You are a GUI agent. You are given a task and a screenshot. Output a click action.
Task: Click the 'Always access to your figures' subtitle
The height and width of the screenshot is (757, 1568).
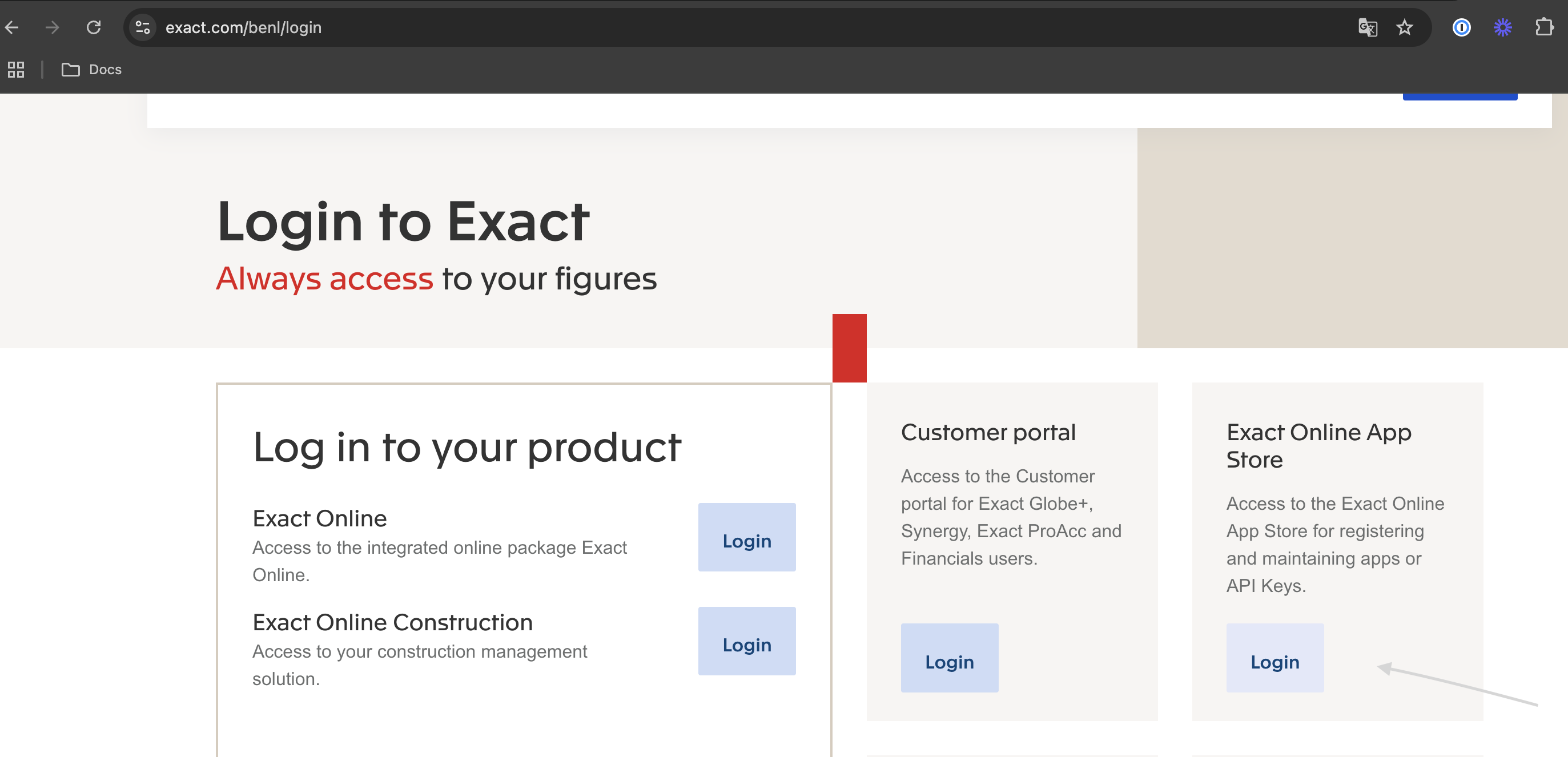coord(436,279)
